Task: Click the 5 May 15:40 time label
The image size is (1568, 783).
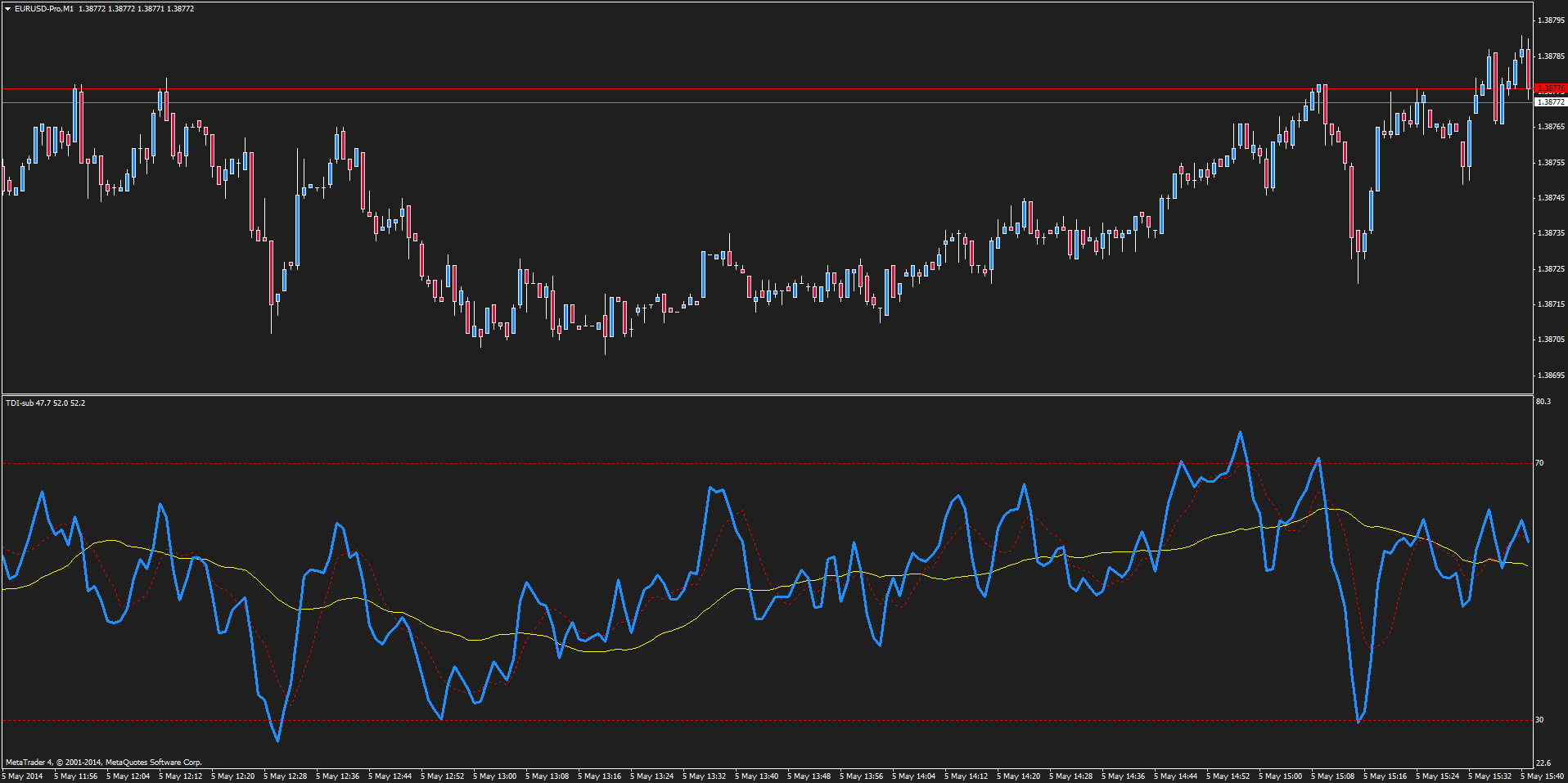Action: (x=1542, y=776)
